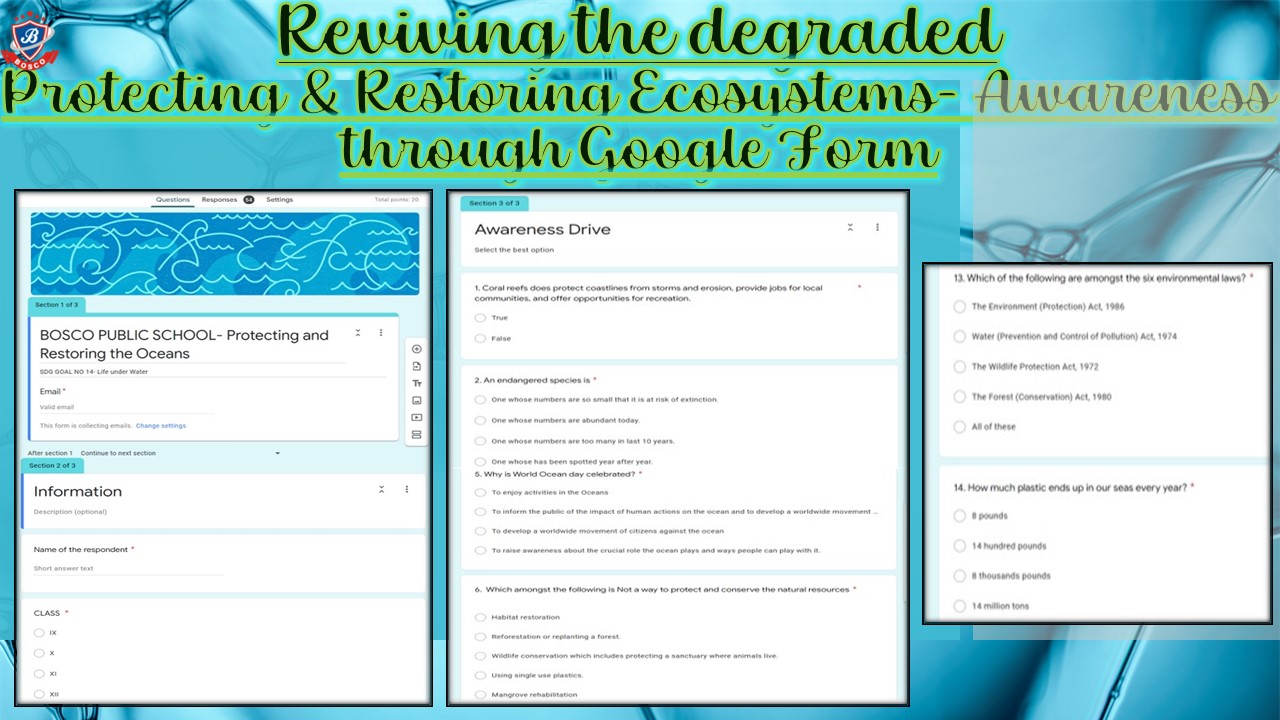Click '2. An endangered species is' question text

532,381
